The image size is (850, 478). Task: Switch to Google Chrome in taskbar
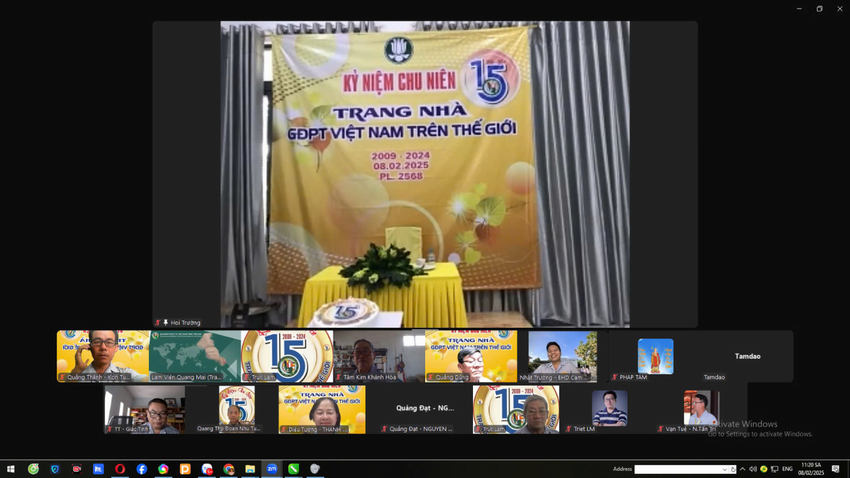tap(228, 469)
